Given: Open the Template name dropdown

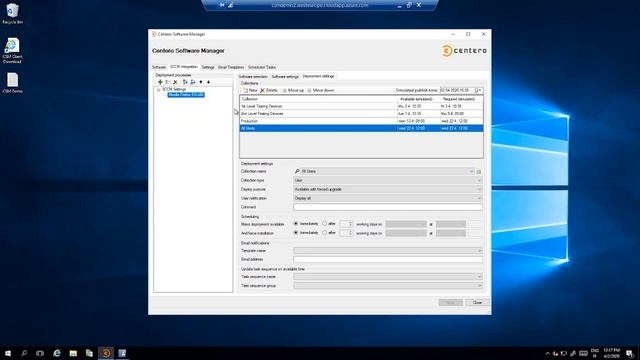Looking at the screenshot, I should [479, 251].
